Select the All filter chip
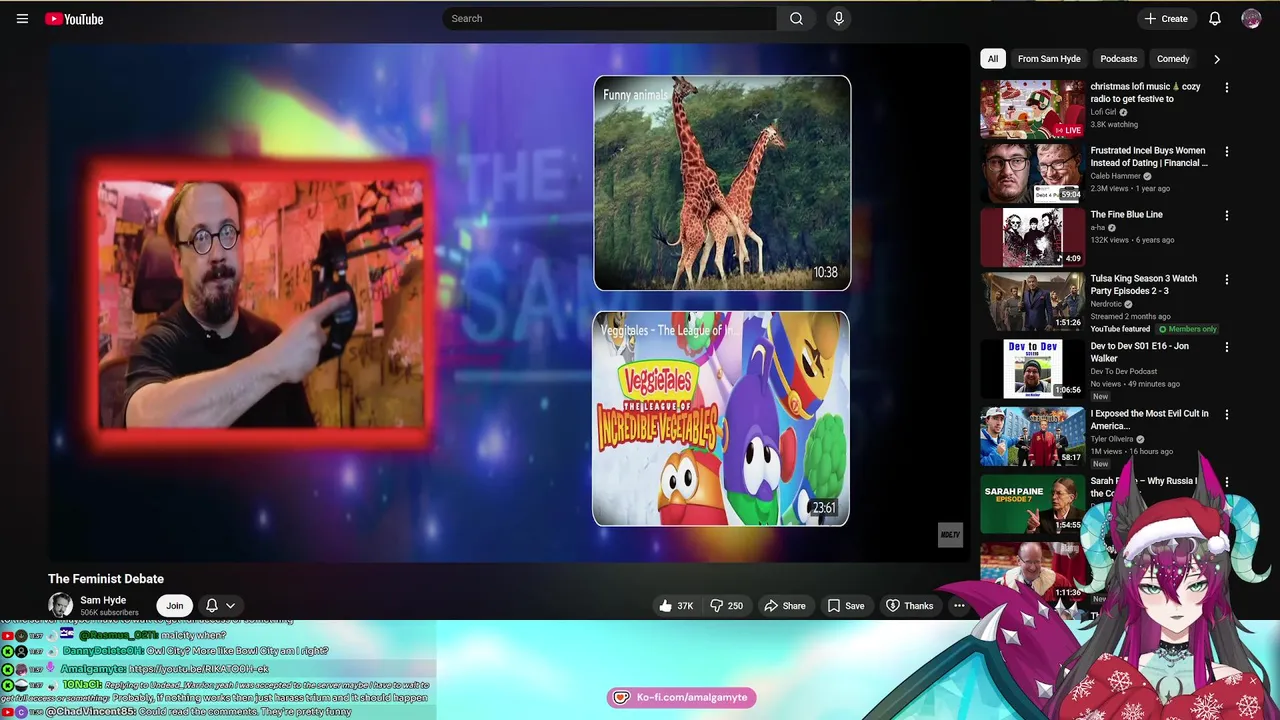Viewport: 1280px width, 720px height. pos(993,59)
